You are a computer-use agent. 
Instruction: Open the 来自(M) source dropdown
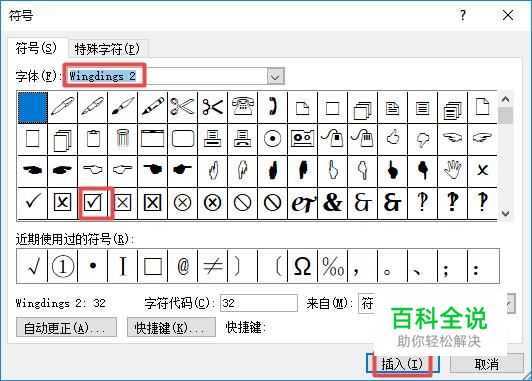click(x=511, y=303)
